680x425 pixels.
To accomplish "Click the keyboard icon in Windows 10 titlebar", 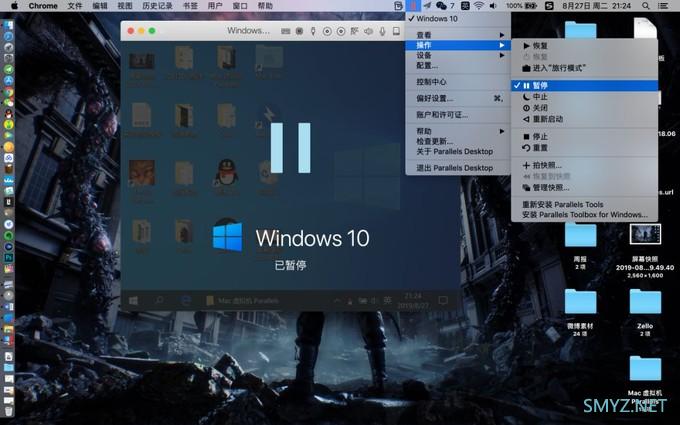I will [285, 31].
